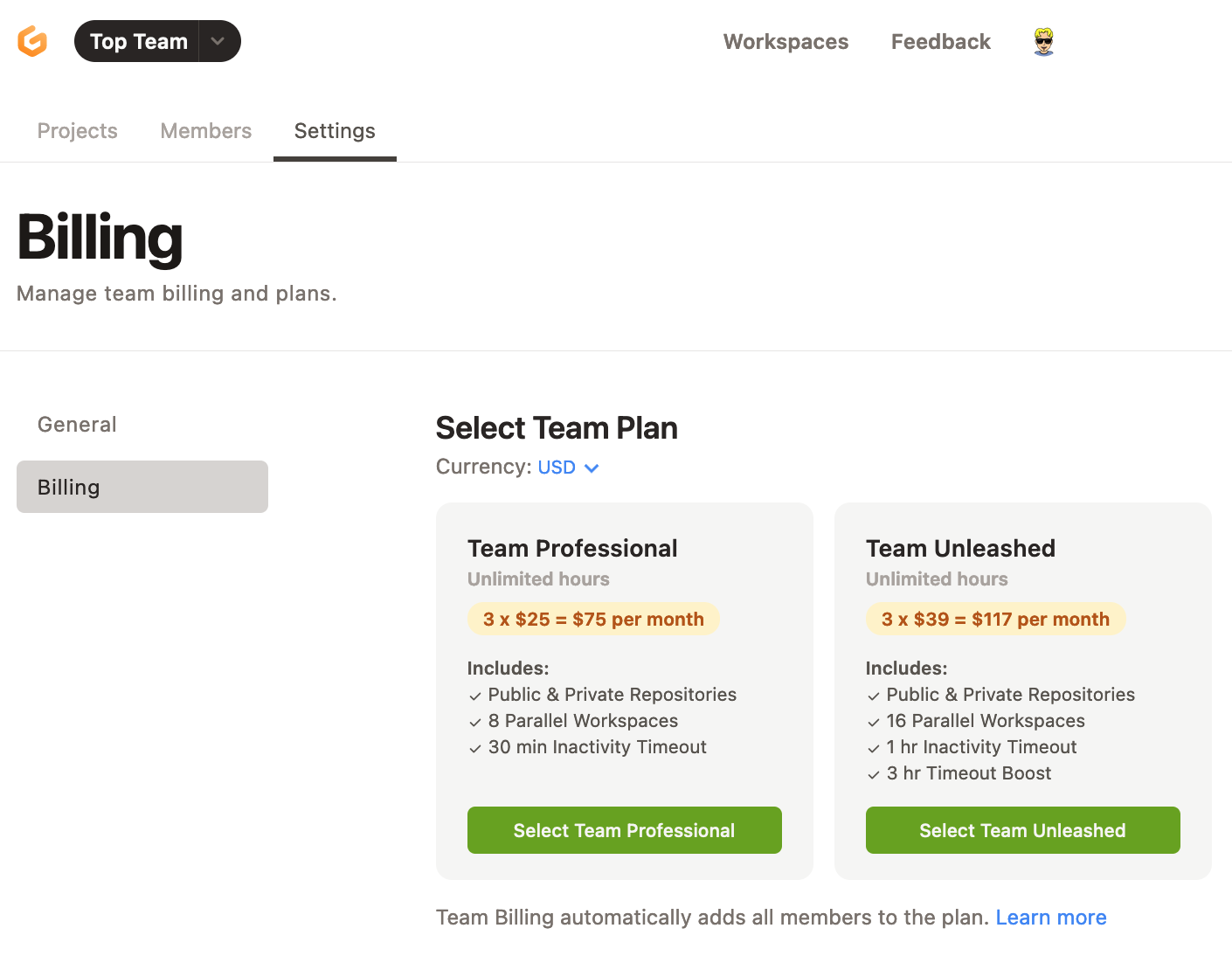
Task: Open your profile avatar
Action: coord(1042,40)
